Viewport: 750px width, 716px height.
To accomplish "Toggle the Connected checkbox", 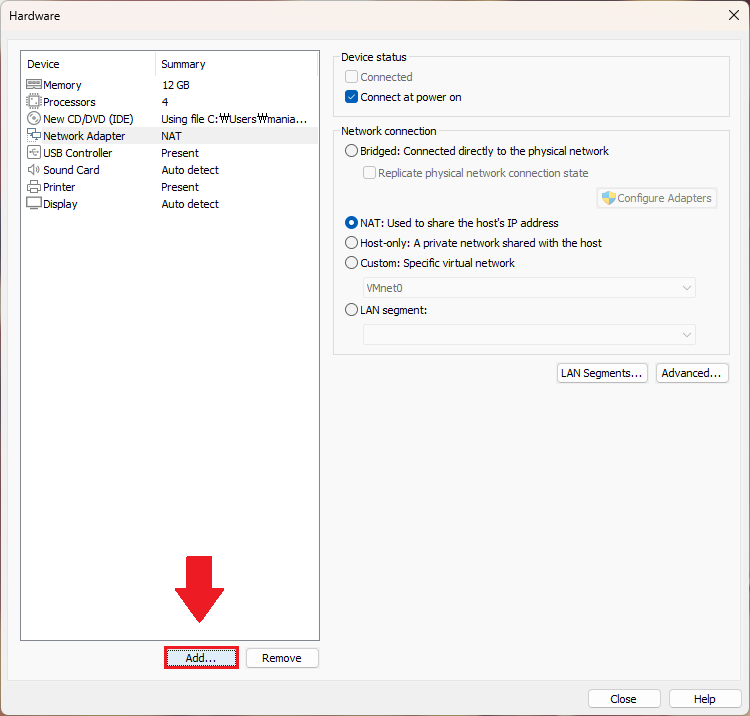I will (x=352, y=77).
